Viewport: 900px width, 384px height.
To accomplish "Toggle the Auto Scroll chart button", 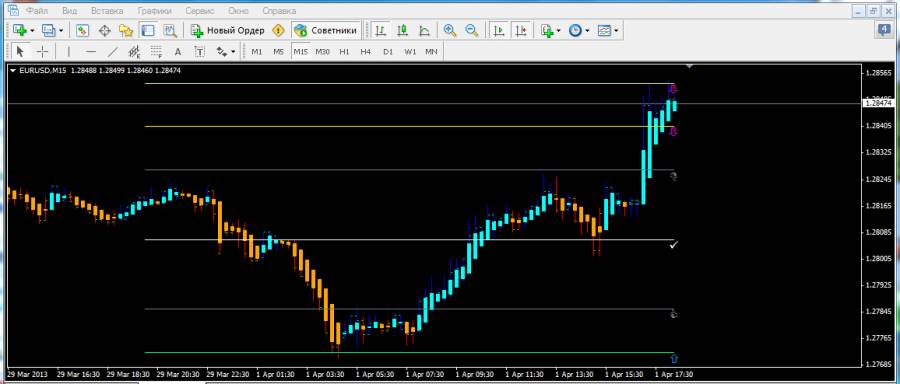I will point(499,30).
